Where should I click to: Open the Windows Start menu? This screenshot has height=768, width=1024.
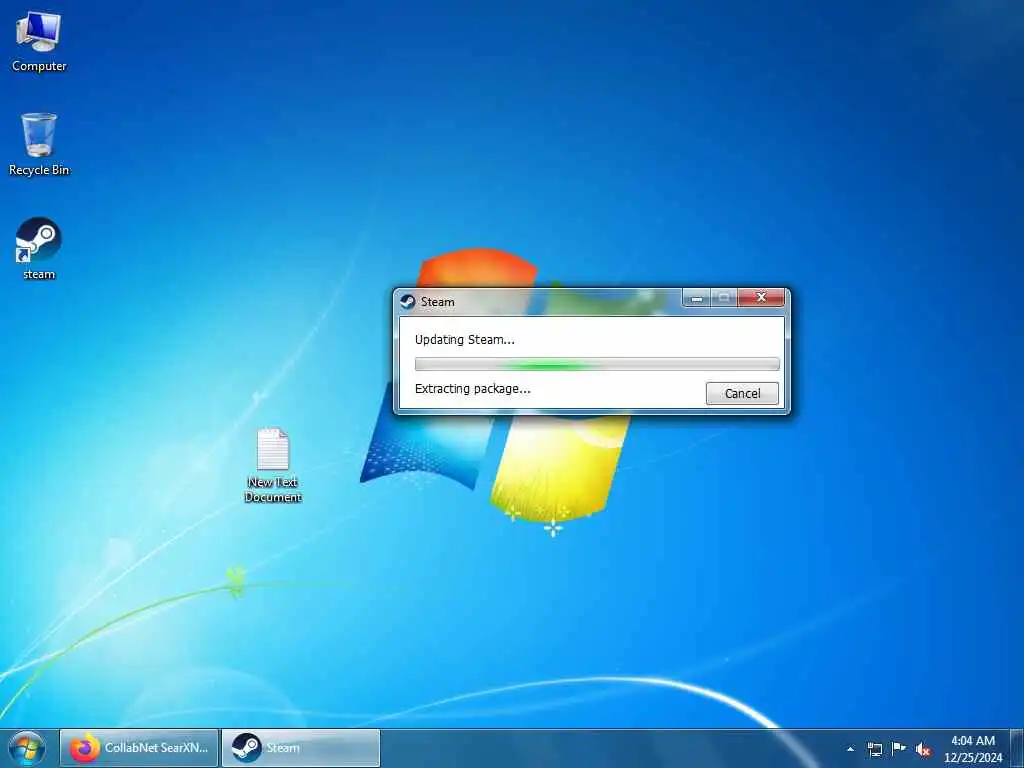tap(27, 748)
